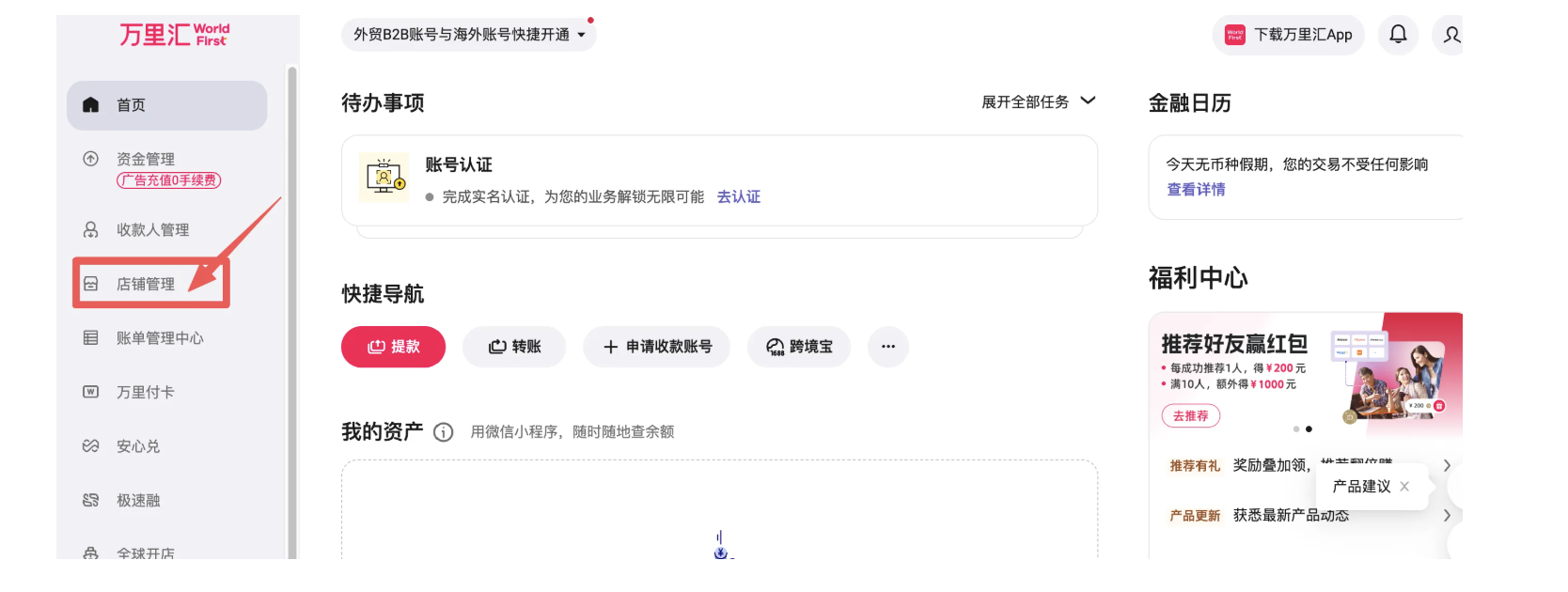Click the 转账 button

(x=514, y=347)
